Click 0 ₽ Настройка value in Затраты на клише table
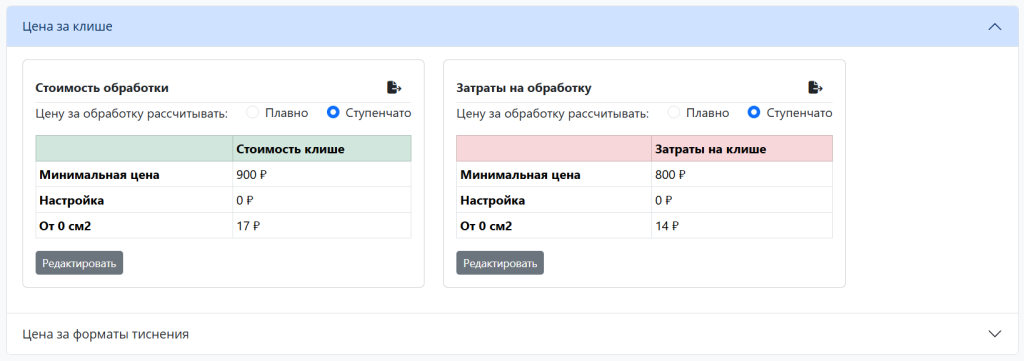This screenshot has height=361, width=1024. 742,200
